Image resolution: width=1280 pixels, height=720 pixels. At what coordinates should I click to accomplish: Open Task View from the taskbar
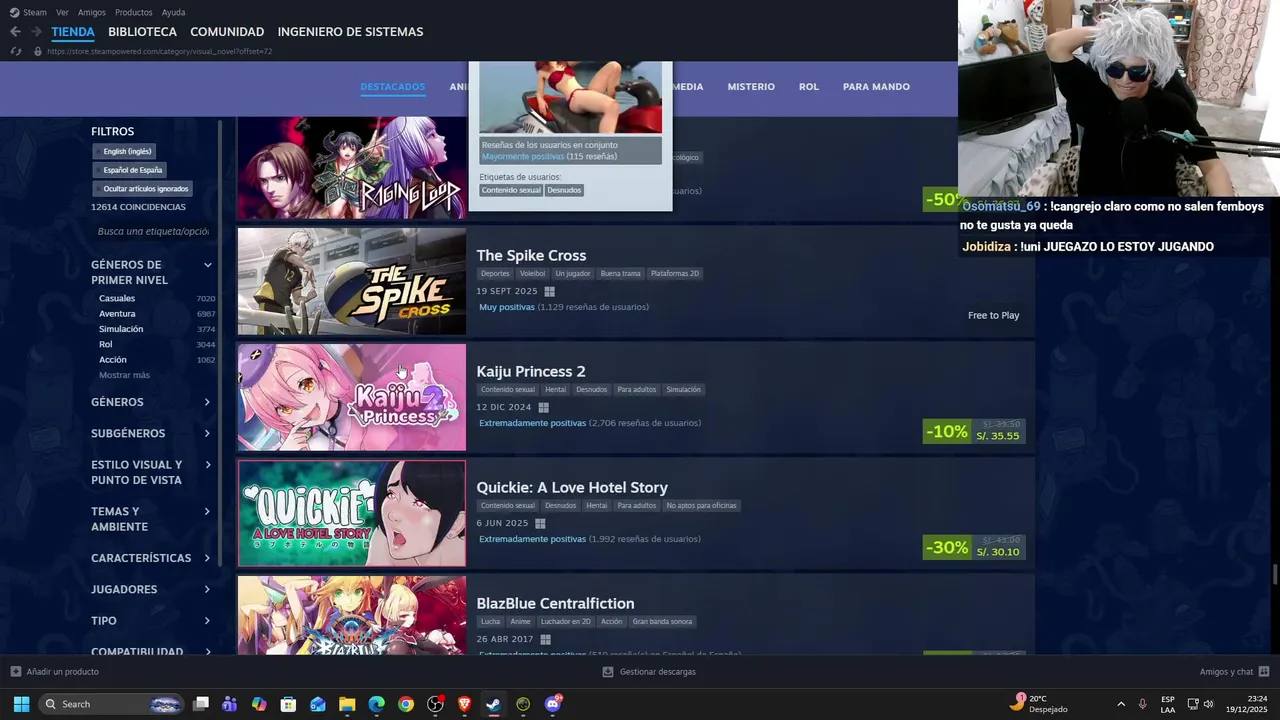(x=201, y=704)
